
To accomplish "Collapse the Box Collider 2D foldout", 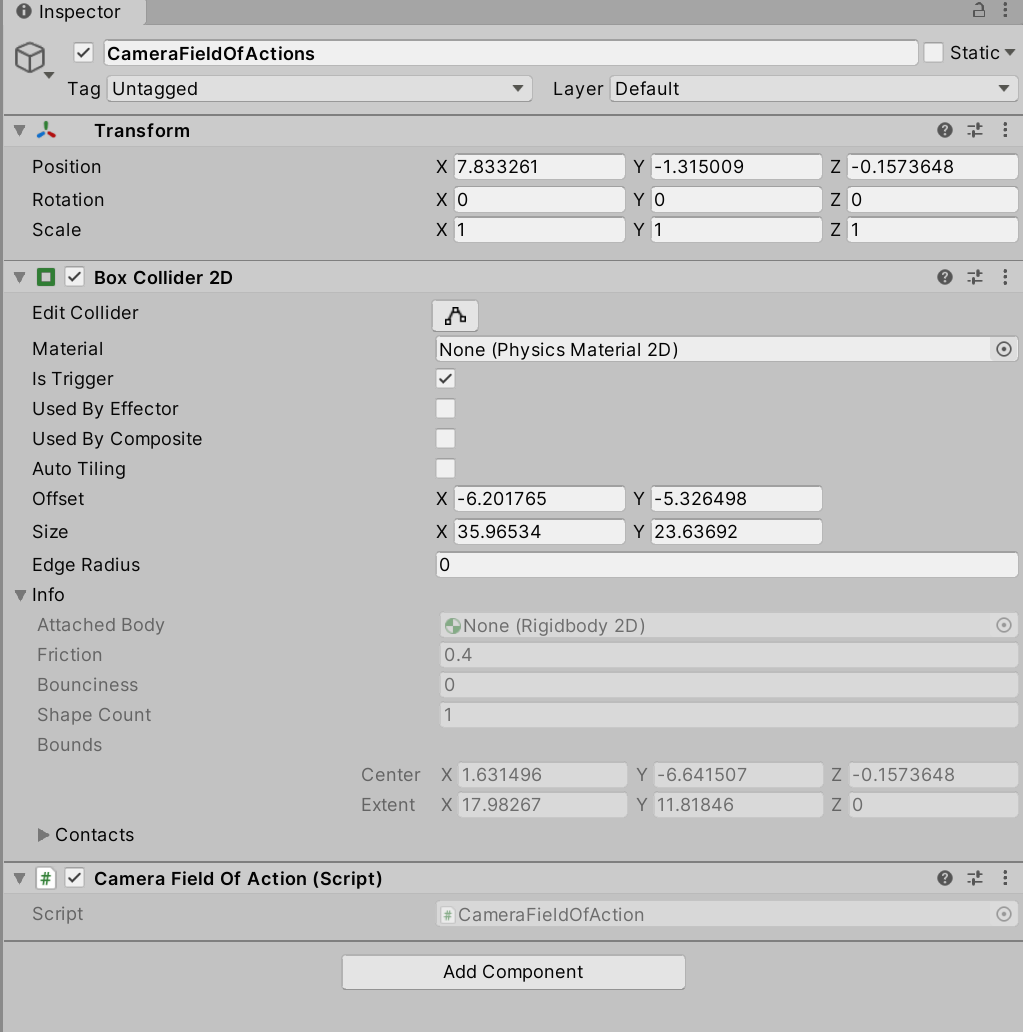I will 20,277.
